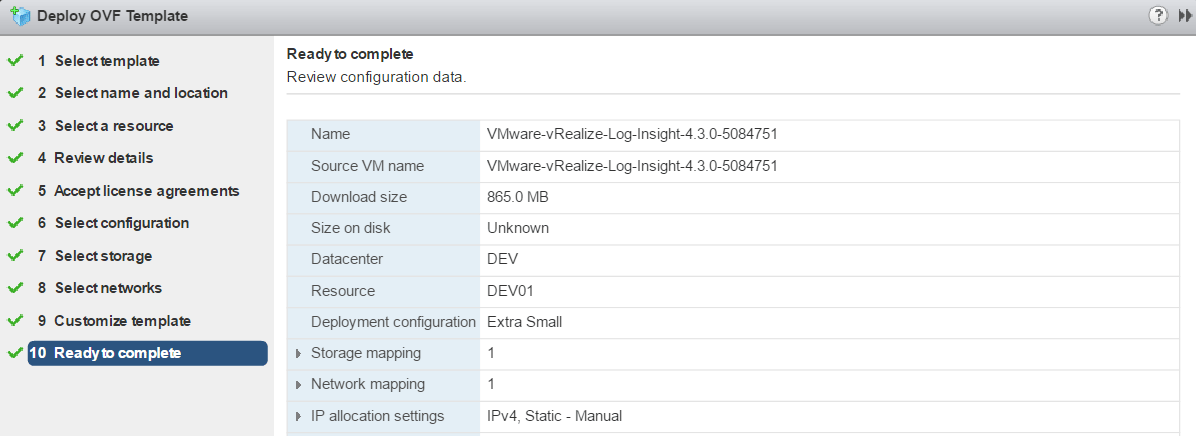
Task: Expand the Network mapping row
Action: (x=299, y=385)
